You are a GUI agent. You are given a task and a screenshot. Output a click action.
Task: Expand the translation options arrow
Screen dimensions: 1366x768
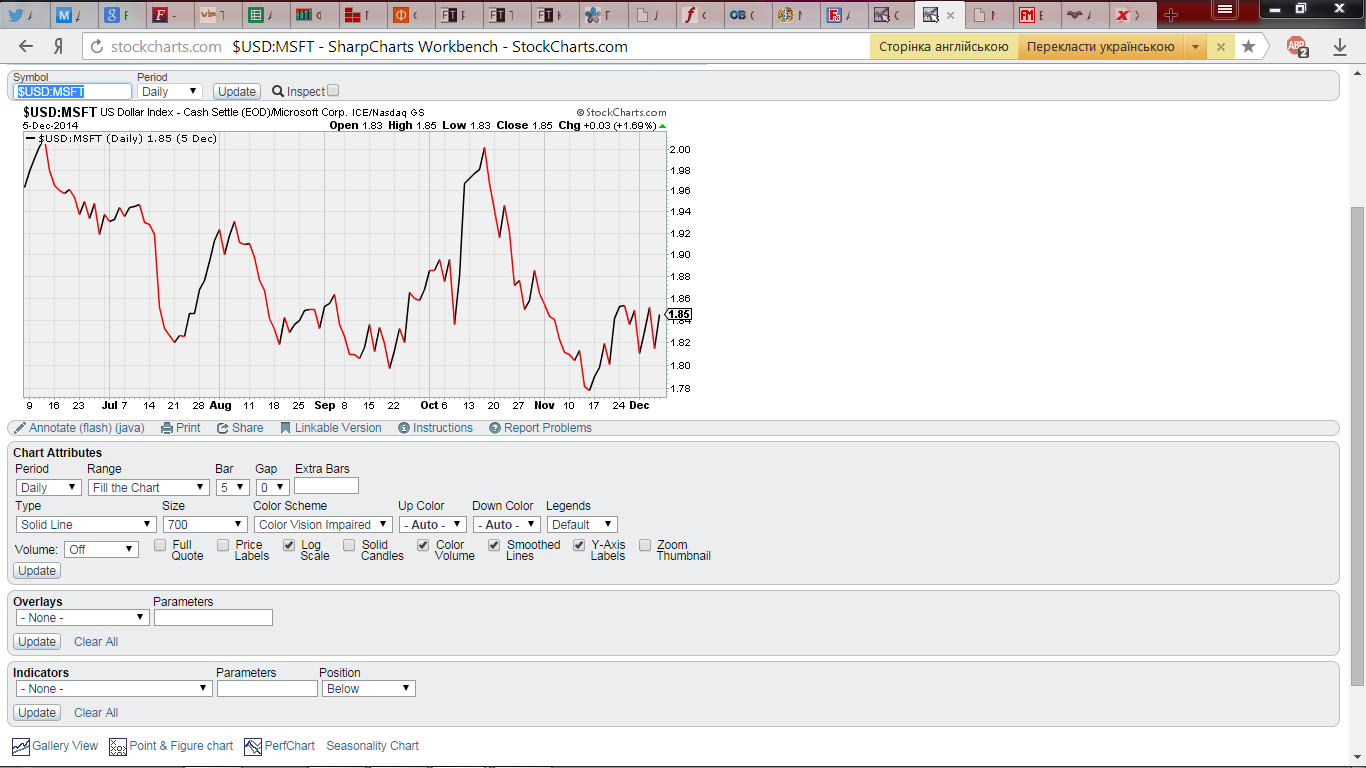point(1195,46)
